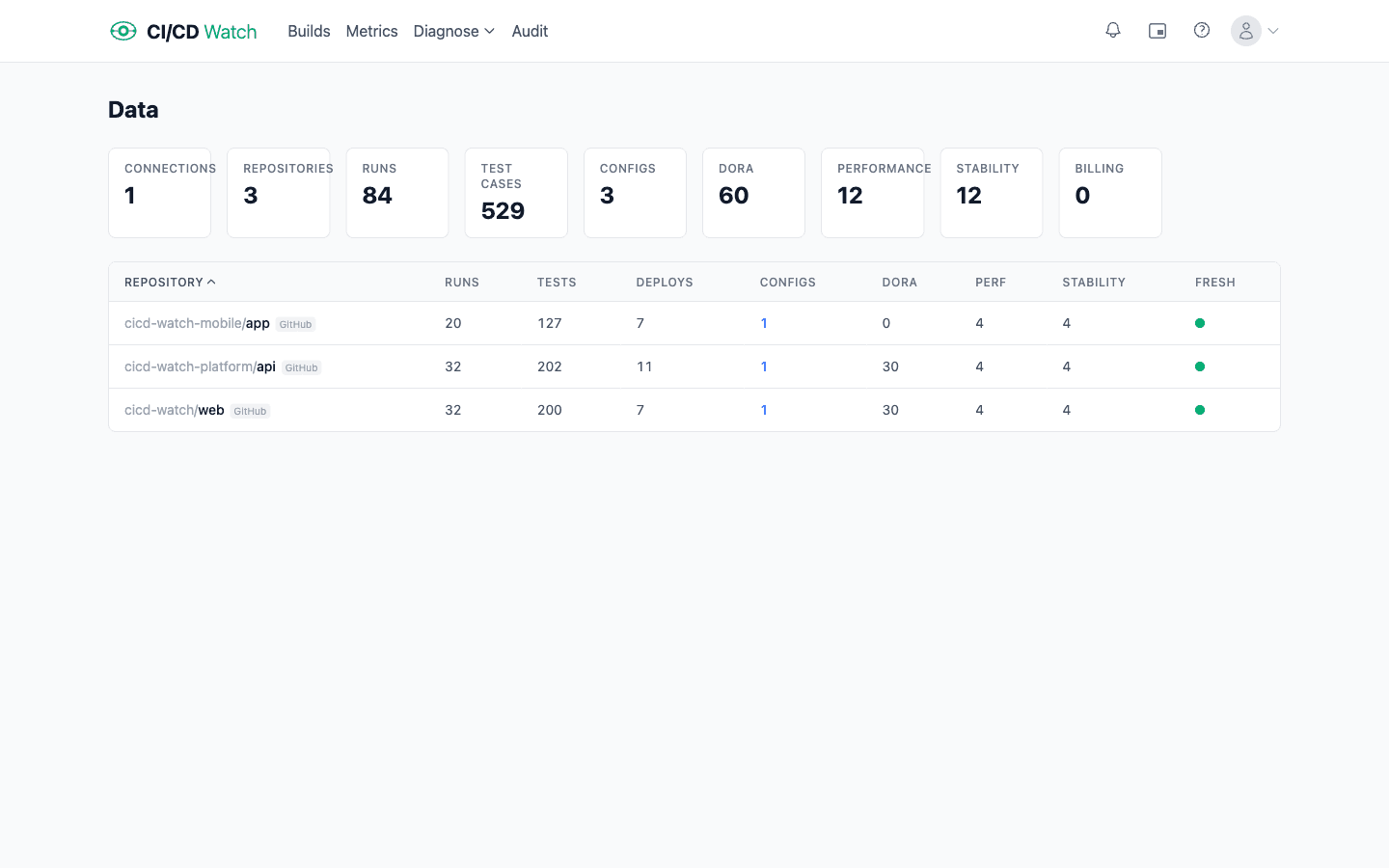
Task: Click the Perf column header
Action: (x=991, y=283)
